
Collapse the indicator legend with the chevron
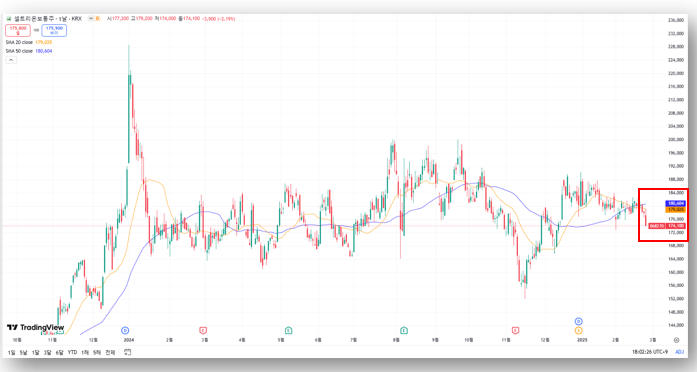(x=11, y=60)
